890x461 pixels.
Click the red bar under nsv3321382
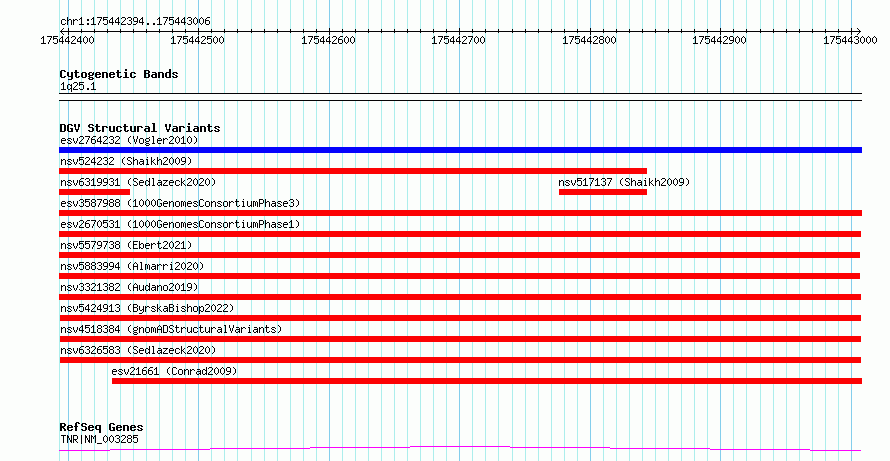click(460, 297)
